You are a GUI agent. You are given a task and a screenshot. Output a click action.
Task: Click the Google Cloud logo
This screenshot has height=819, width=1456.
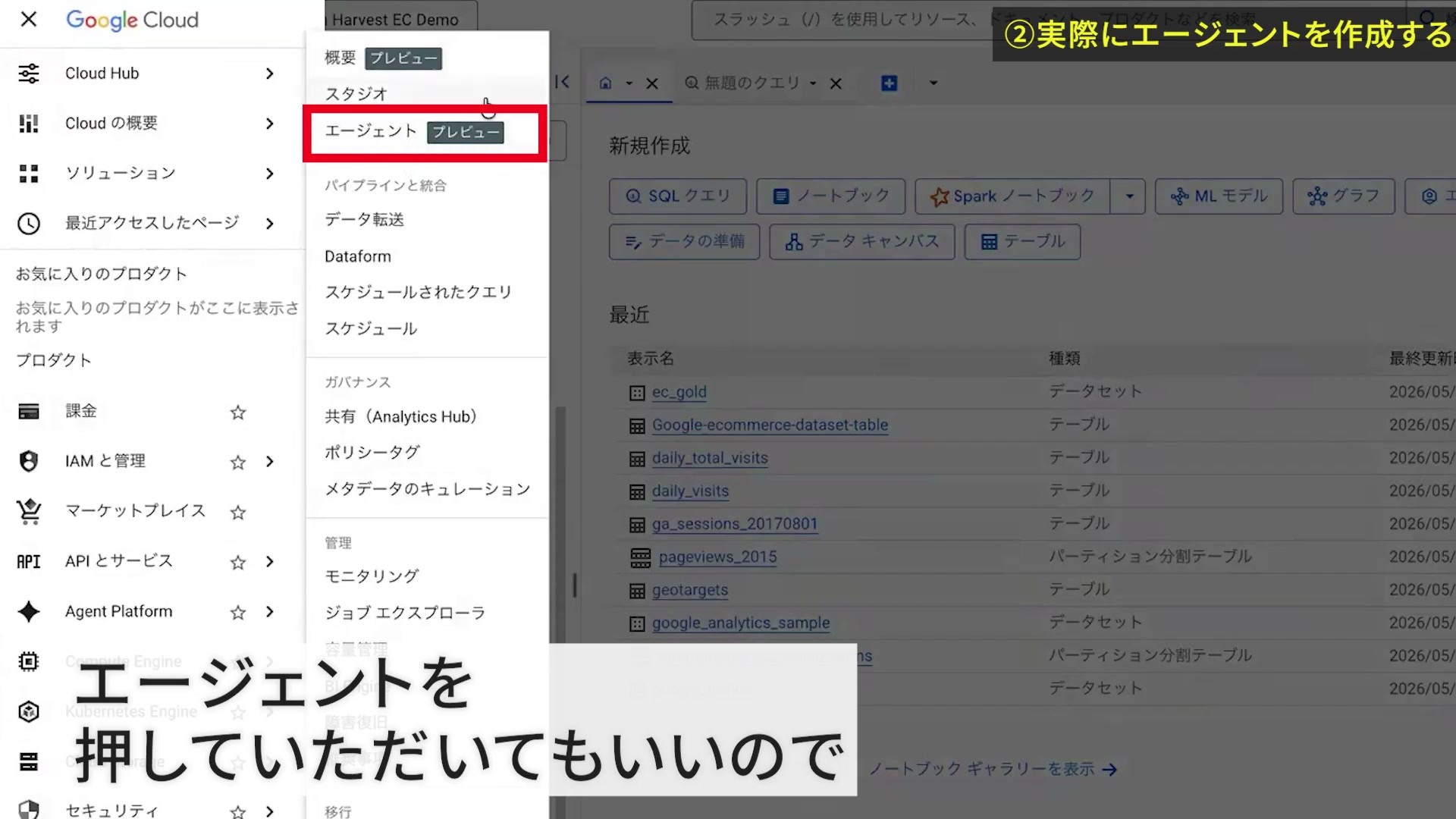[132, 20]
